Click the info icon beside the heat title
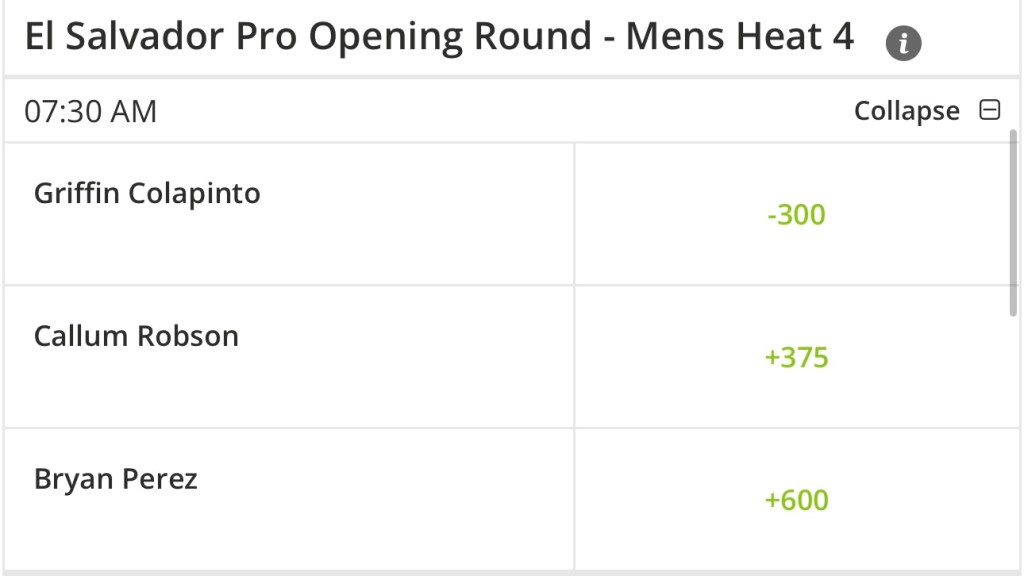 tap(903, 43)
